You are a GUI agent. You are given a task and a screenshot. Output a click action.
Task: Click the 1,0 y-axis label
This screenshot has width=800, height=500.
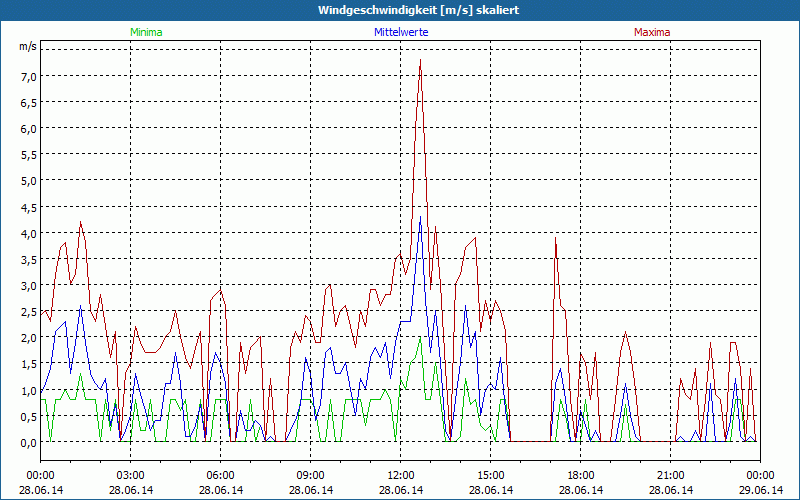click(x=29, y=390)
